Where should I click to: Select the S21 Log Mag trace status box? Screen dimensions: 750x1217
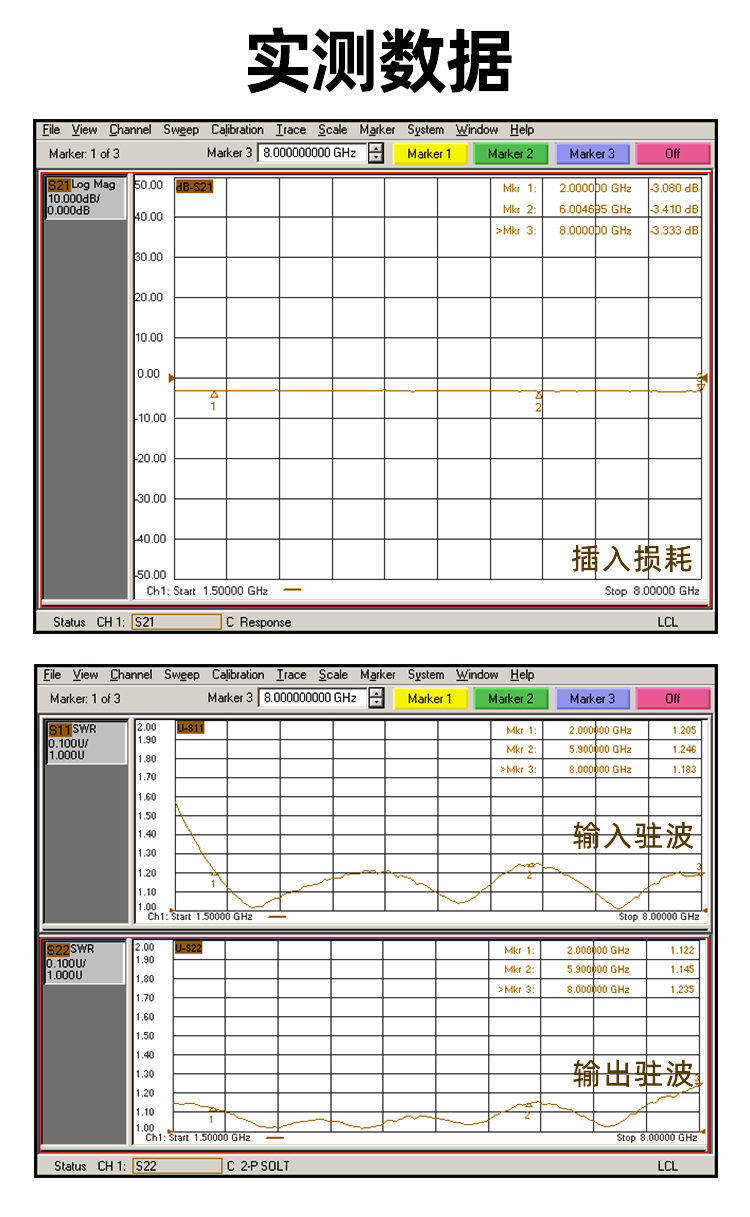coord(86,198)
